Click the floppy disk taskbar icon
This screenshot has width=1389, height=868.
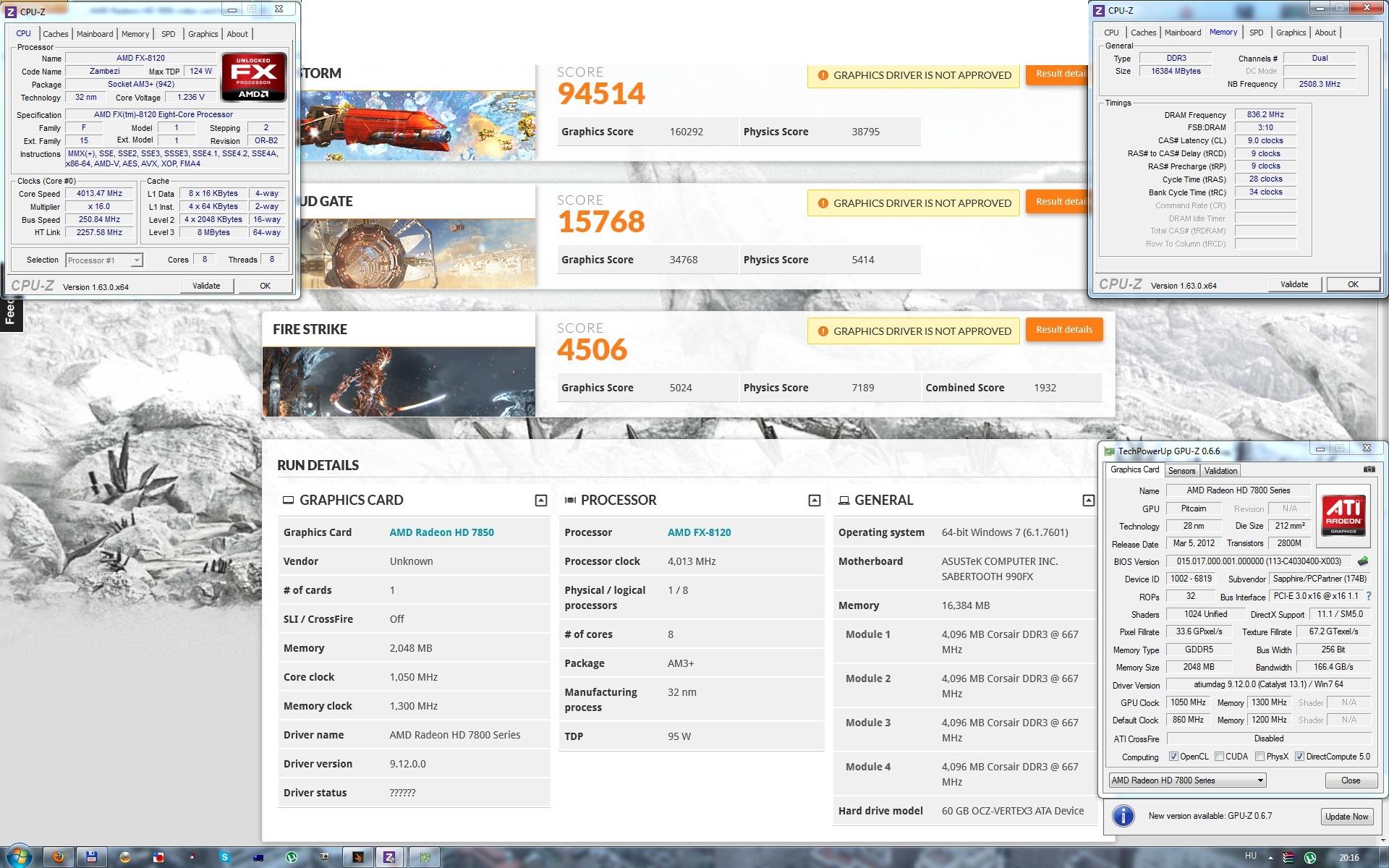click(x=92, y=857)
